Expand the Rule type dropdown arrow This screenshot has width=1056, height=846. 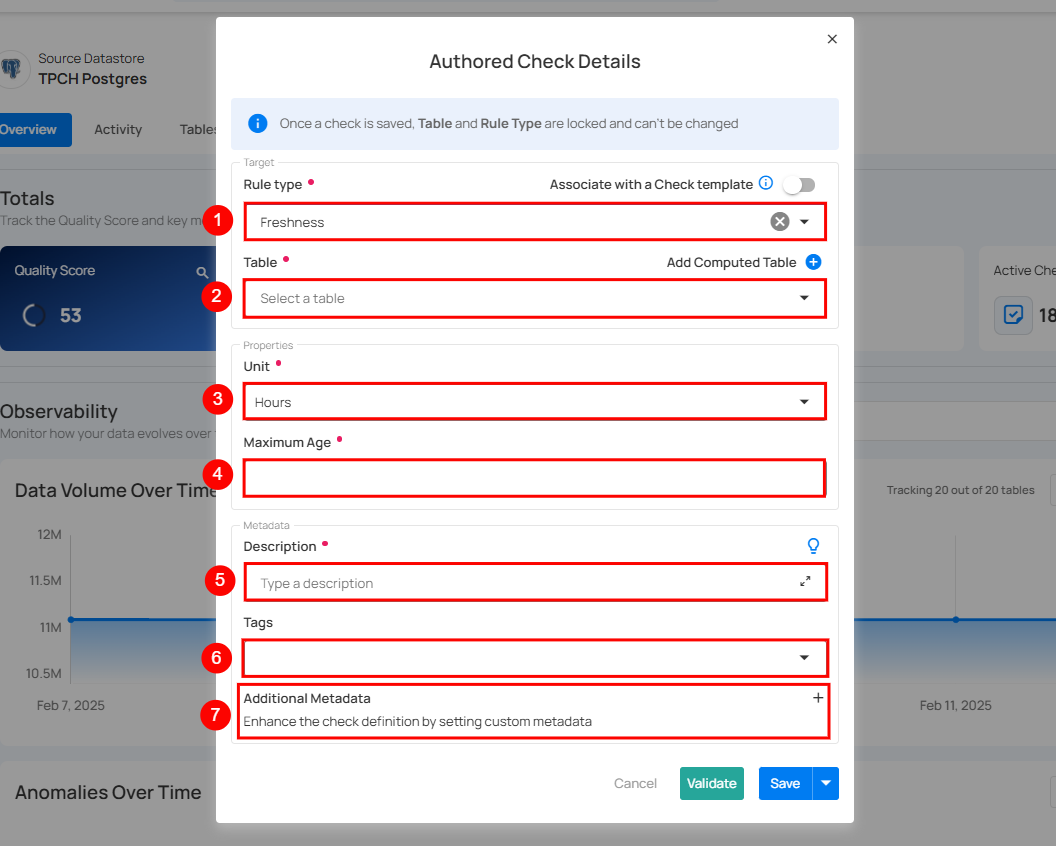805,222
